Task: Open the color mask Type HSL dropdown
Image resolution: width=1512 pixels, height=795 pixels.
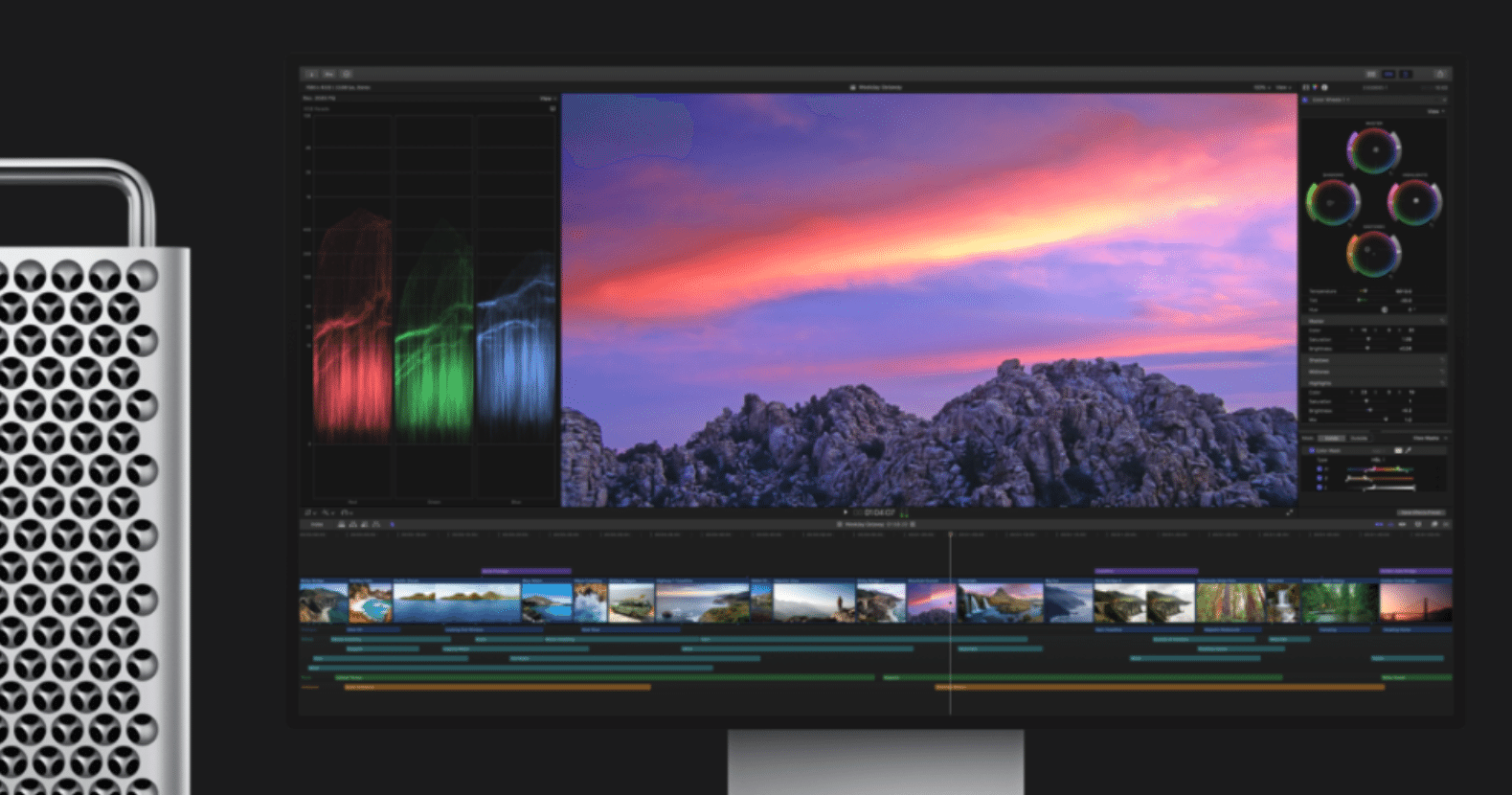Action: [1379, 460]
